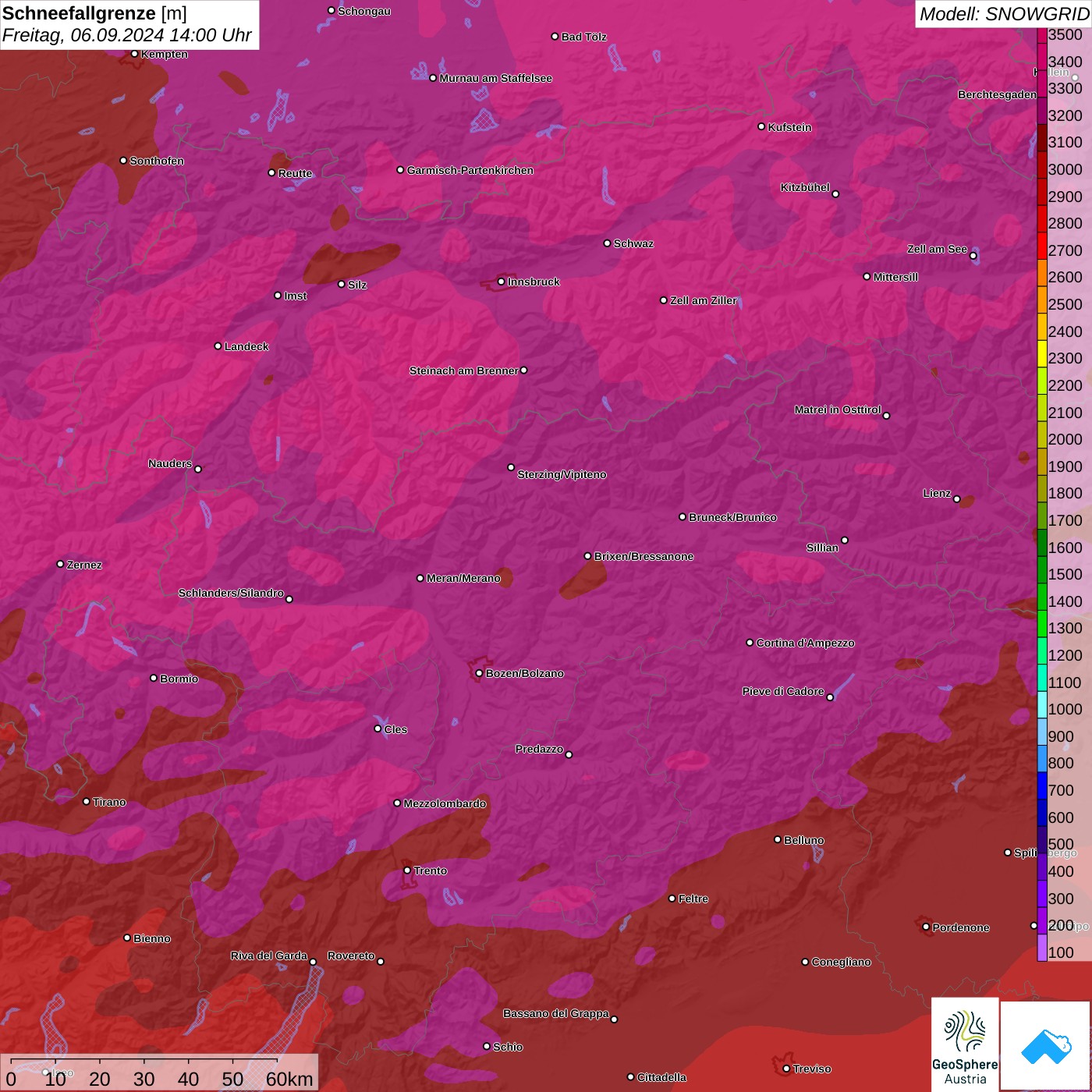Click the Predazzo label
This screenshot has width=1092, height=1092.
[x=539, y=749]
